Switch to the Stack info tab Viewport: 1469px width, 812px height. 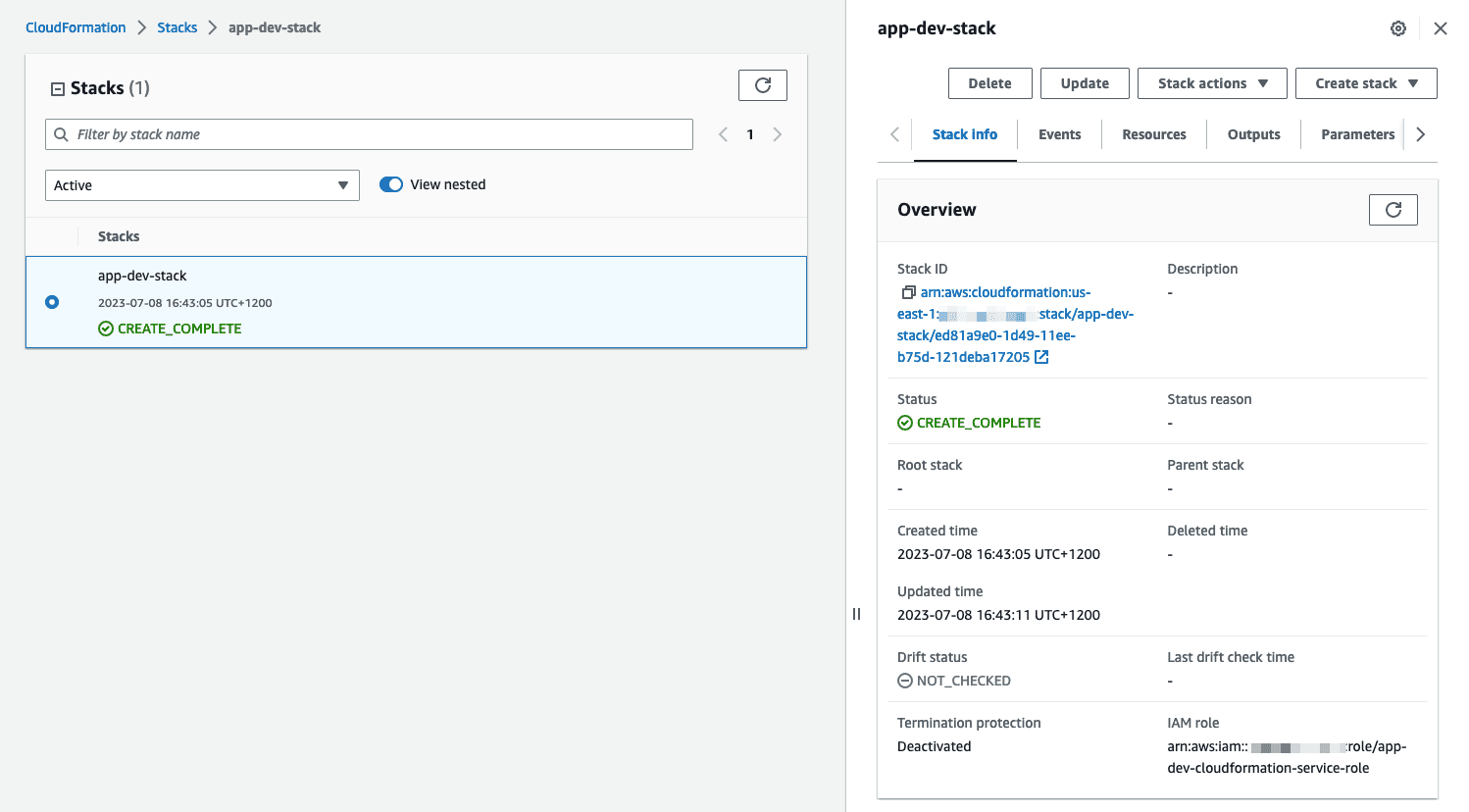pyautogui.click(x=965, y=134)
